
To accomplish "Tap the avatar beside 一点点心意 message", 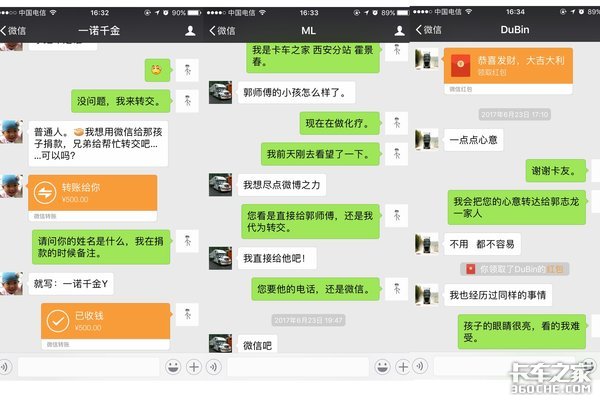I will [428, 139].
